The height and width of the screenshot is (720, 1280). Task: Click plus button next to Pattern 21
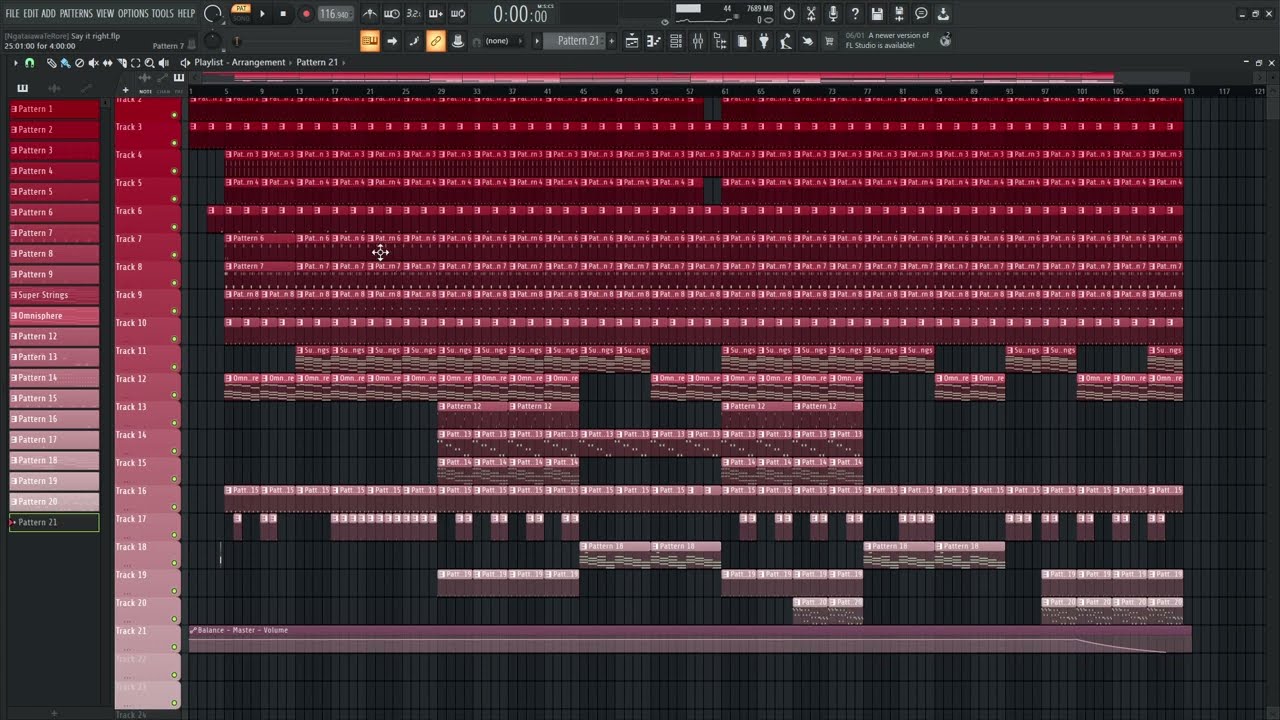(611, 41)
